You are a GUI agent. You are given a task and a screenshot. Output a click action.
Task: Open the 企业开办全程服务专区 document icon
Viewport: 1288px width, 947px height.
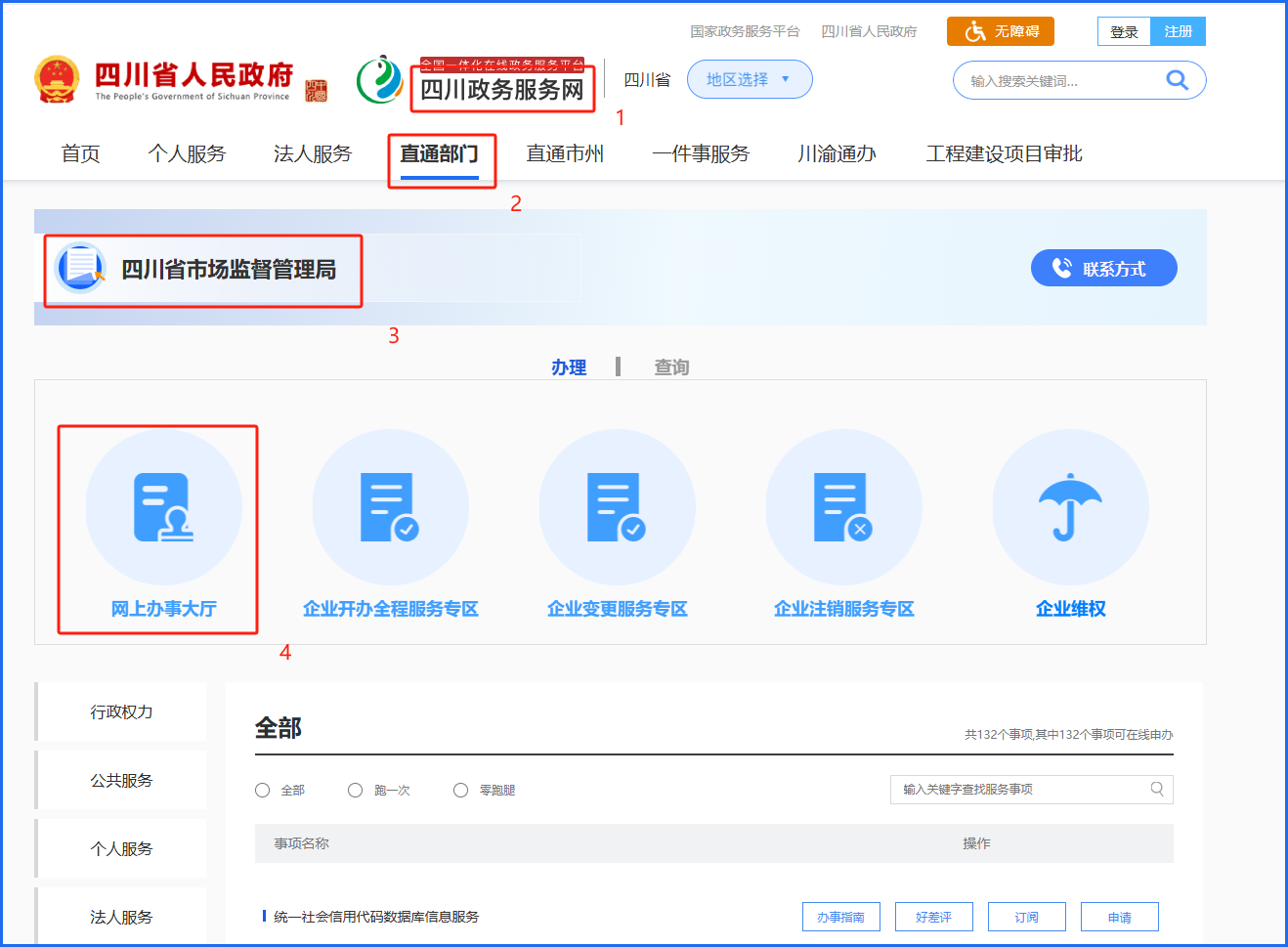(390, 507)
